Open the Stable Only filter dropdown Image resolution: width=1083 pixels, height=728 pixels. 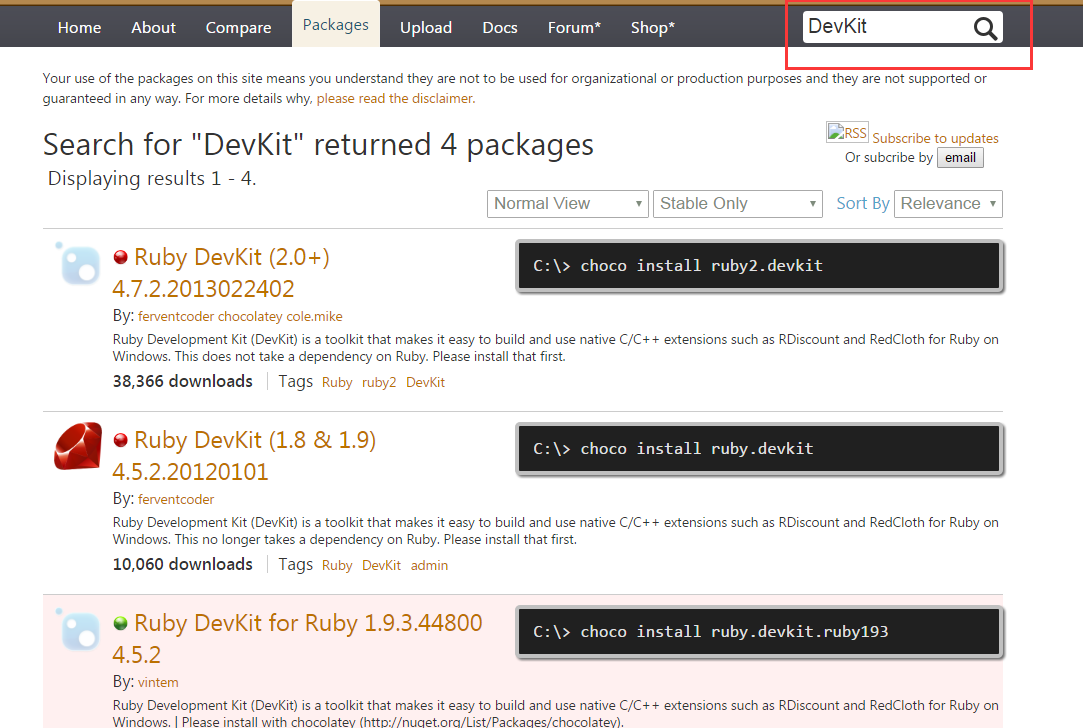(738, 204)
